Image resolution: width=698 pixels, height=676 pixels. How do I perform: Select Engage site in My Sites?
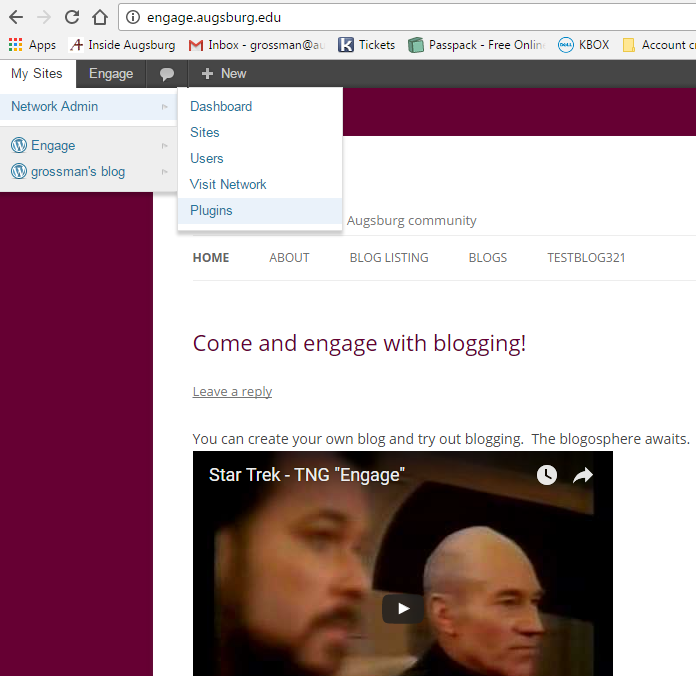[89, 146]
